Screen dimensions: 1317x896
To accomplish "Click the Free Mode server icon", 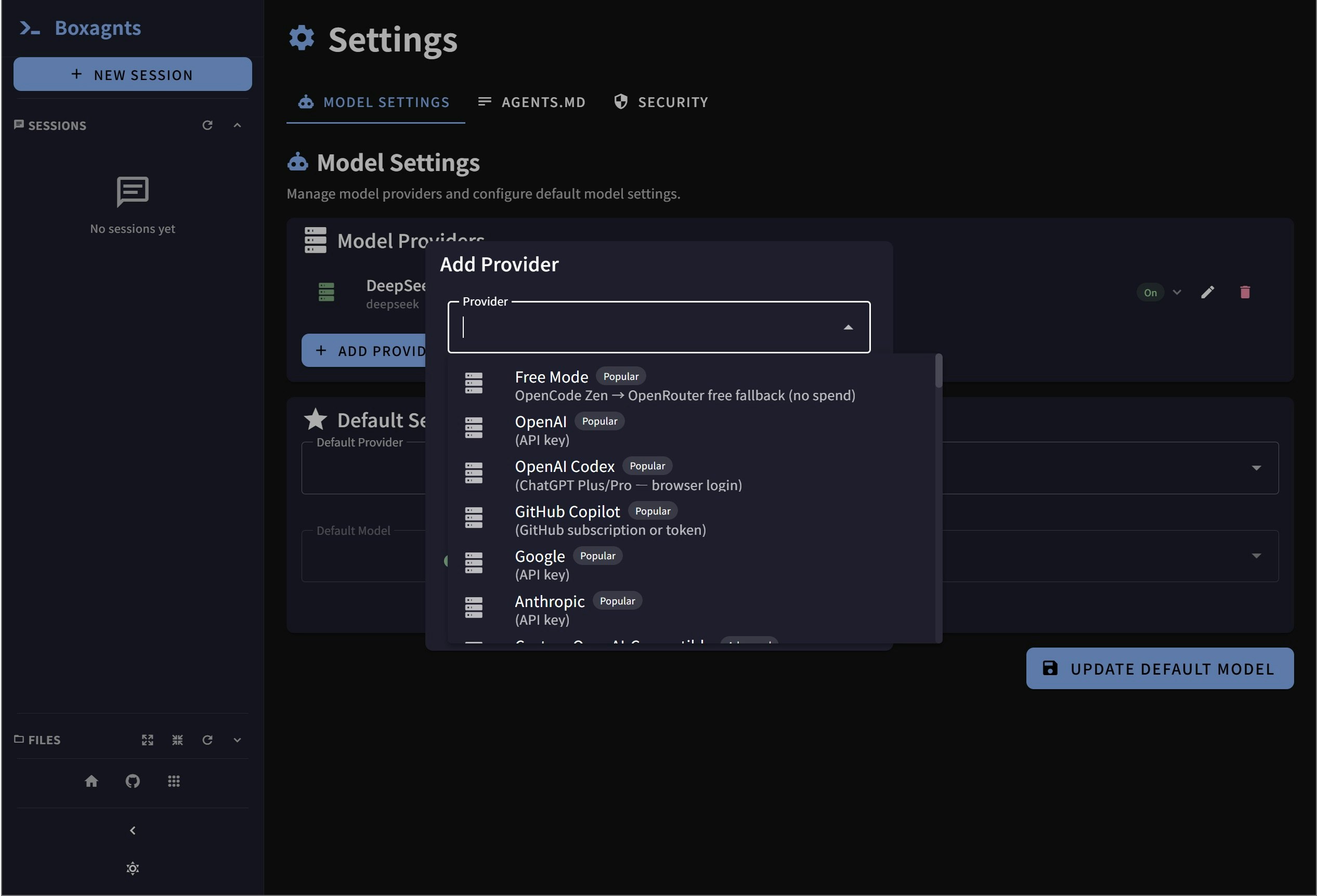I will tap(474, 383).
